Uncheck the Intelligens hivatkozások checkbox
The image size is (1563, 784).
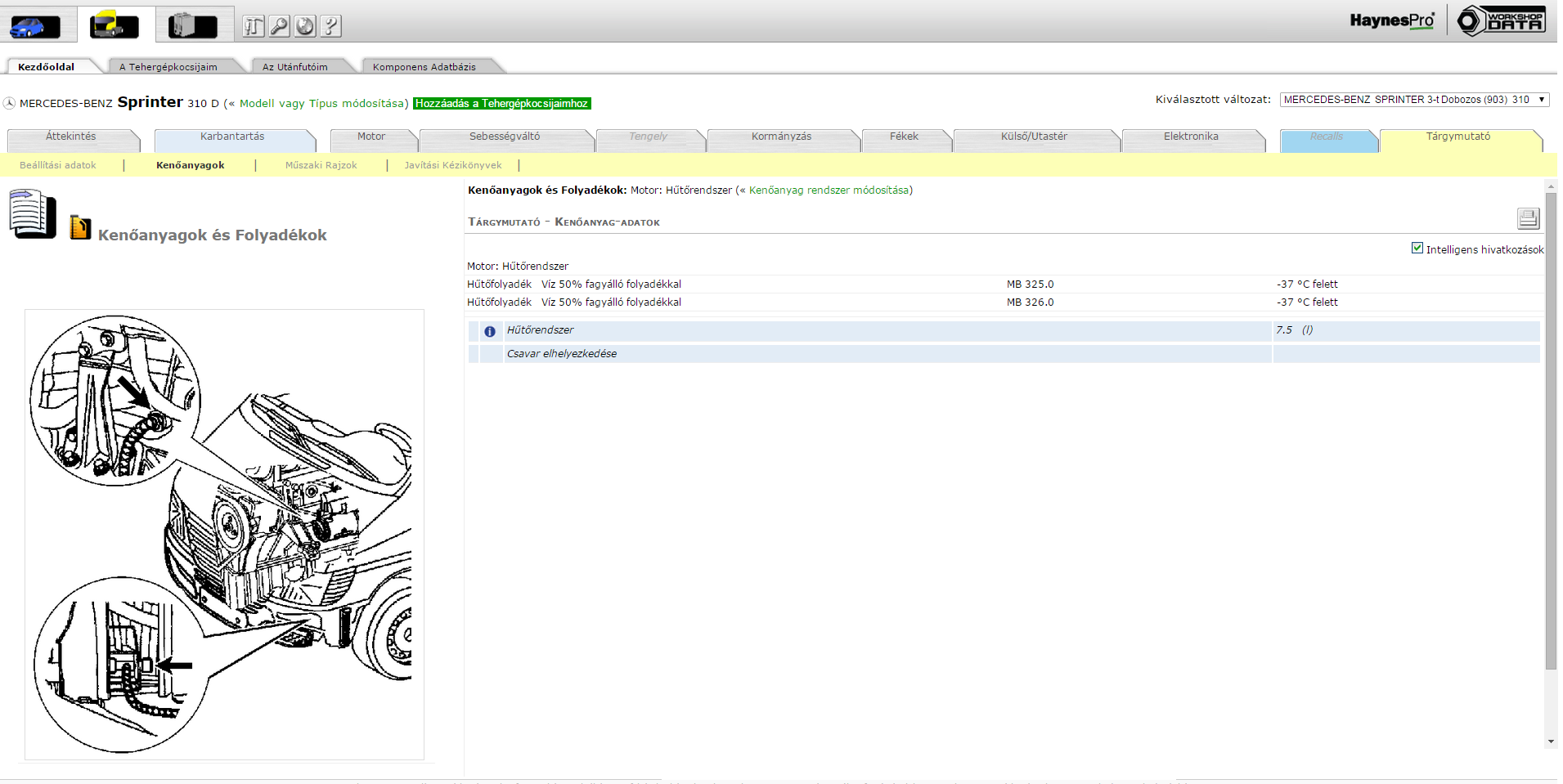(x=1417, y=249)
